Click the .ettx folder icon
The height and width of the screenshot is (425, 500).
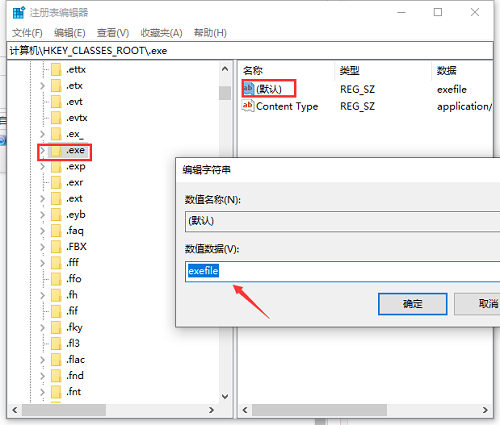click(56, 70)
